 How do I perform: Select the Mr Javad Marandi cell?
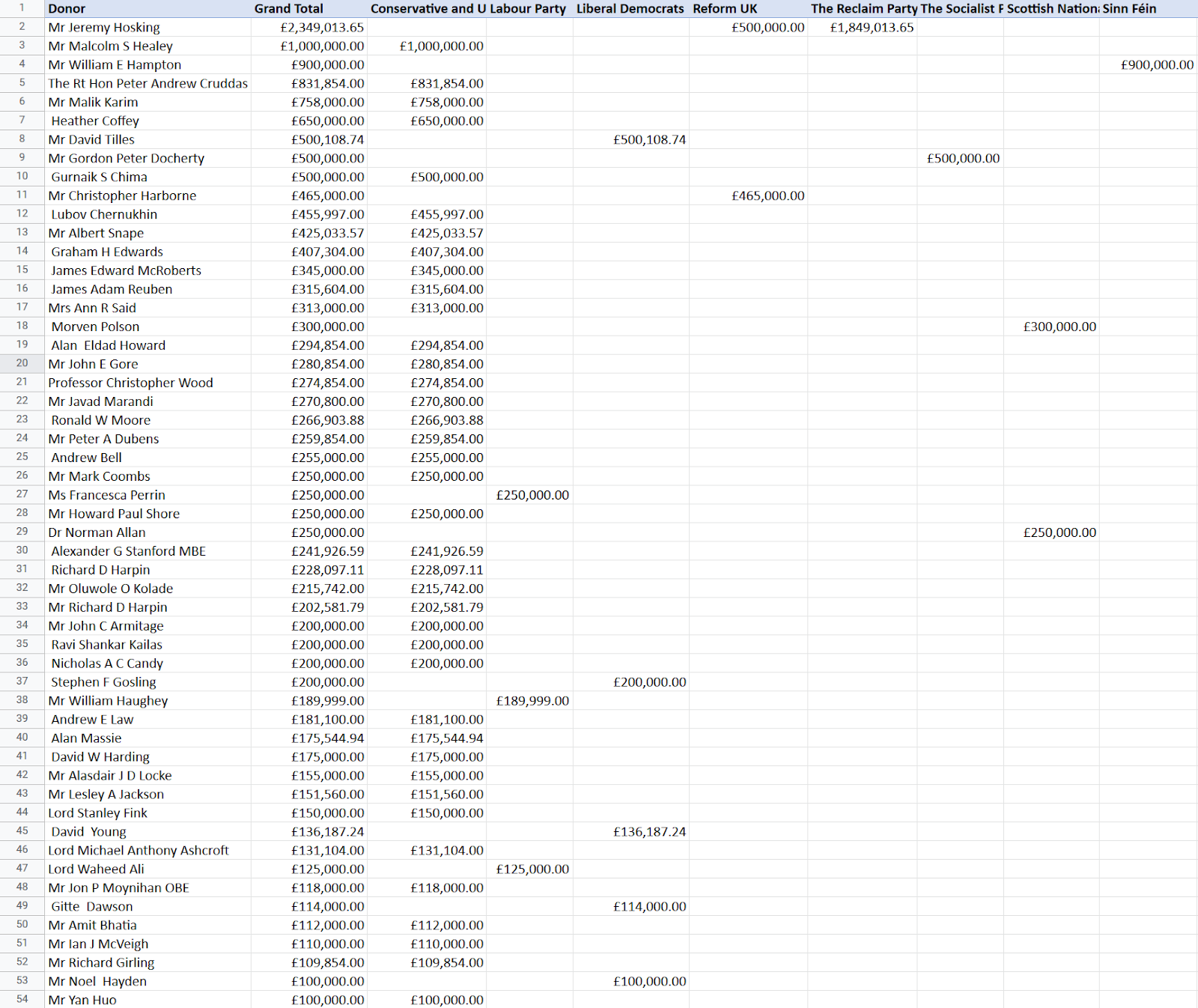(x=148, y=402)
